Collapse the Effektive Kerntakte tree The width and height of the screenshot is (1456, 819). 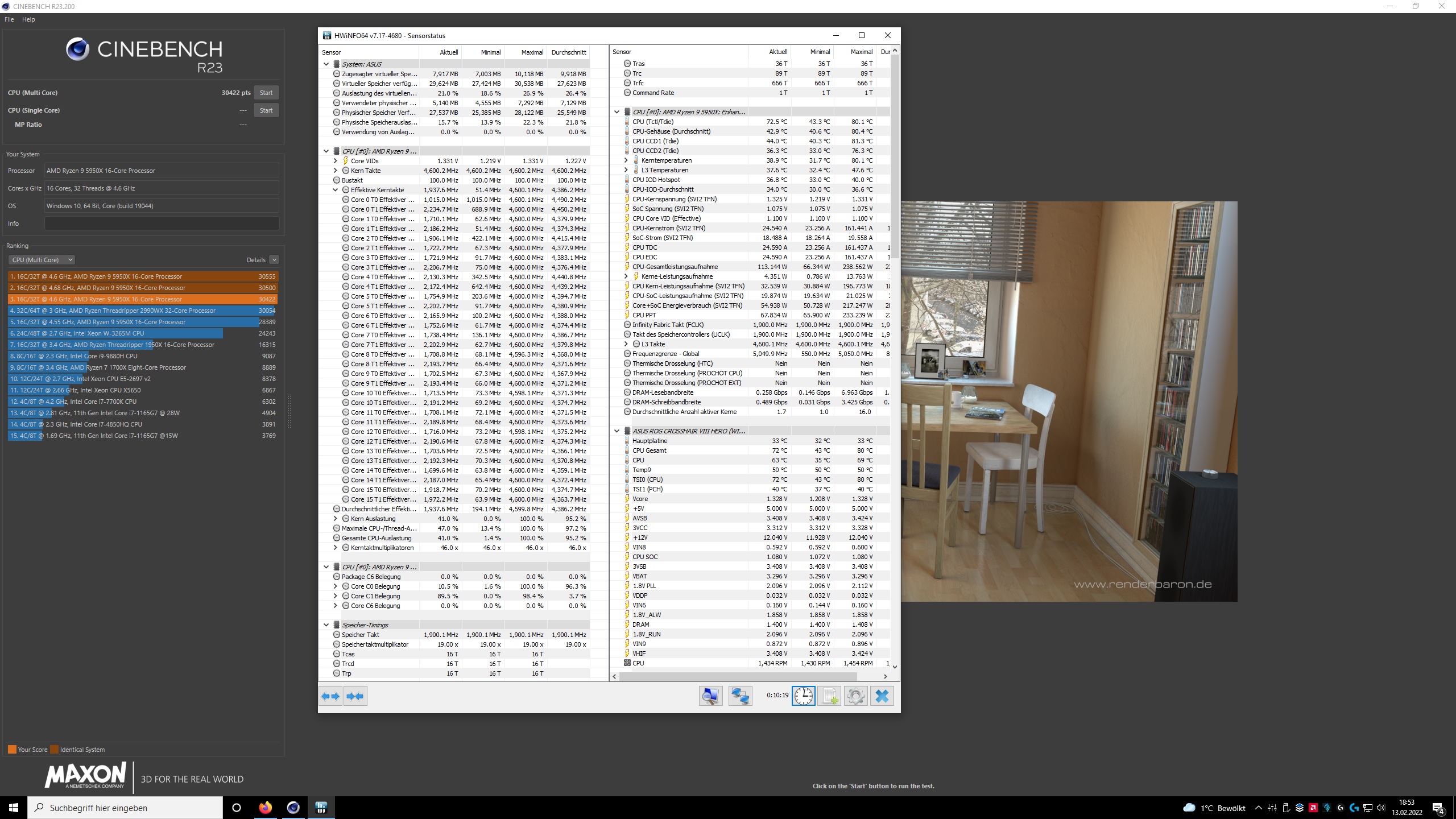336,190
